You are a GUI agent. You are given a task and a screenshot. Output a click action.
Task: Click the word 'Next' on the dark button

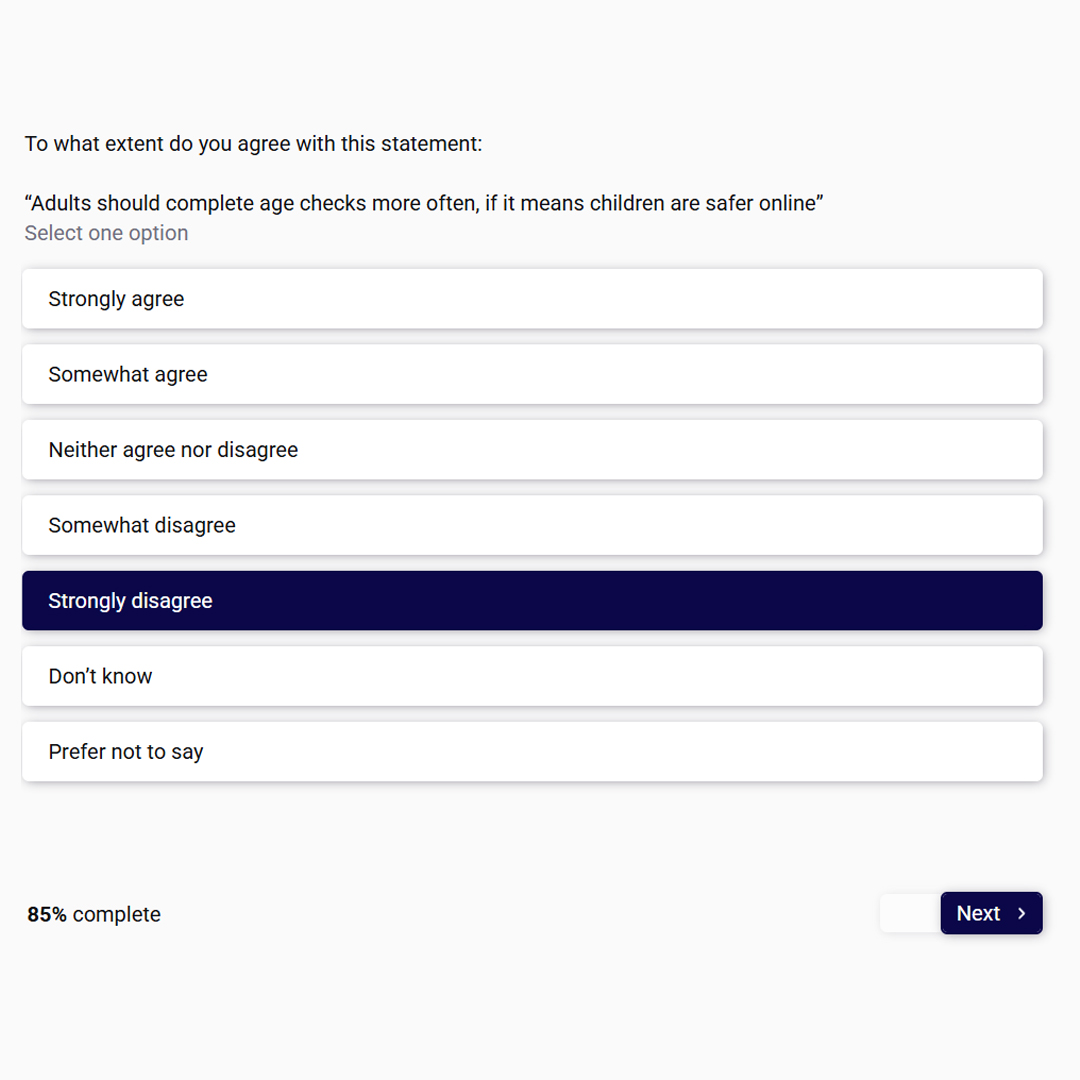tap(978, 913)
